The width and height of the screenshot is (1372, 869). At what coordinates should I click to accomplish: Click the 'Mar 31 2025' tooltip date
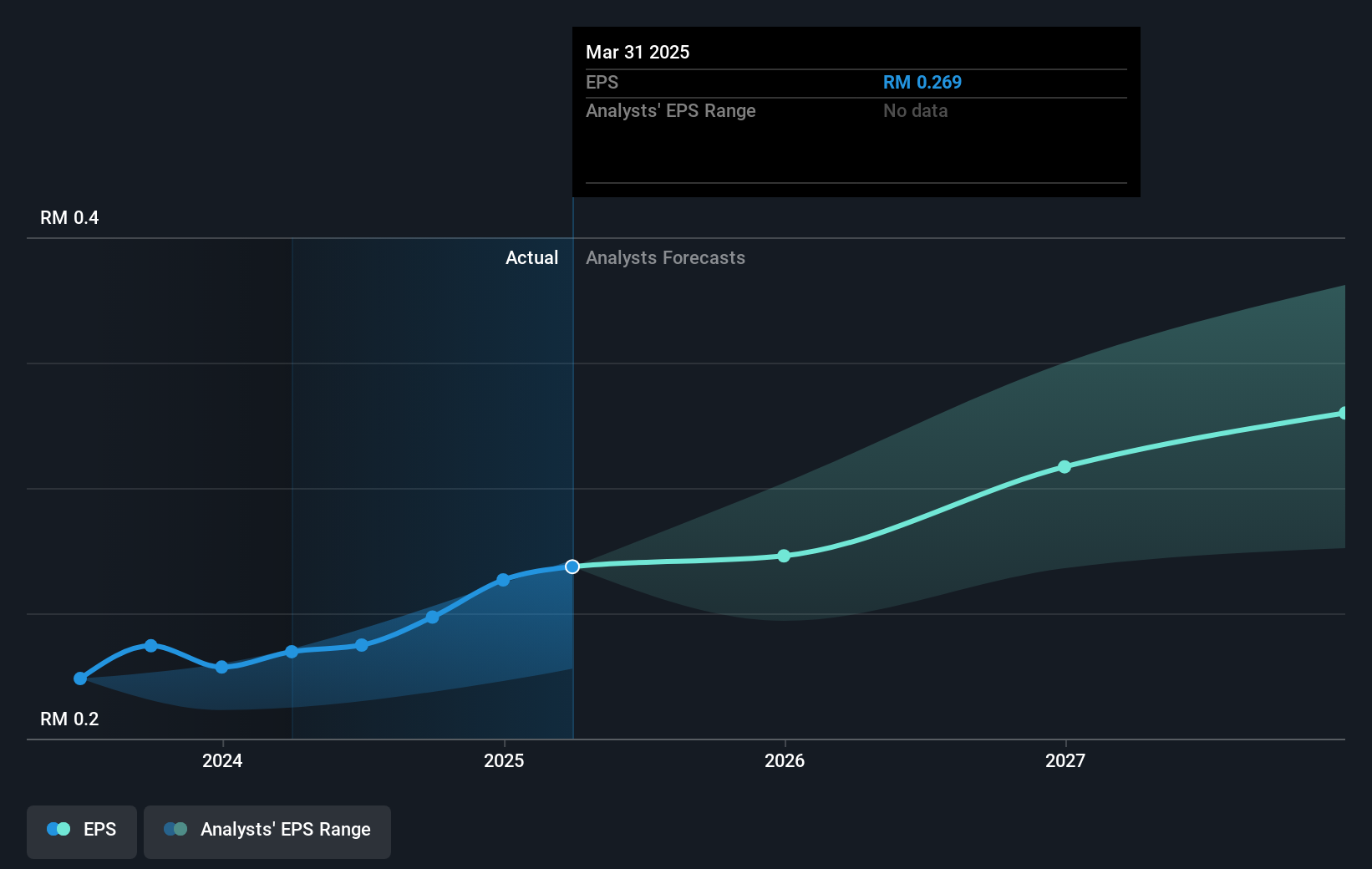(x=638, y=52)
